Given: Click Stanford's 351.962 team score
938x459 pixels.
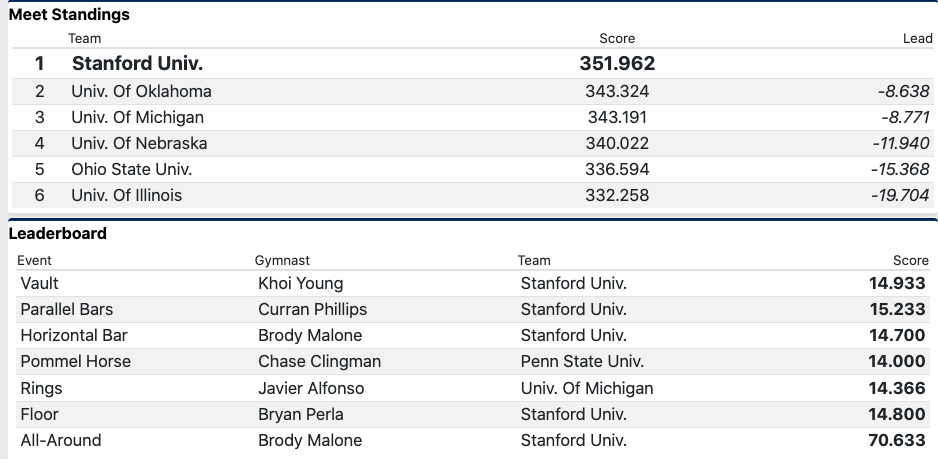Looking at the screenshot, I should pyautogui.click(x=617, y=64).
